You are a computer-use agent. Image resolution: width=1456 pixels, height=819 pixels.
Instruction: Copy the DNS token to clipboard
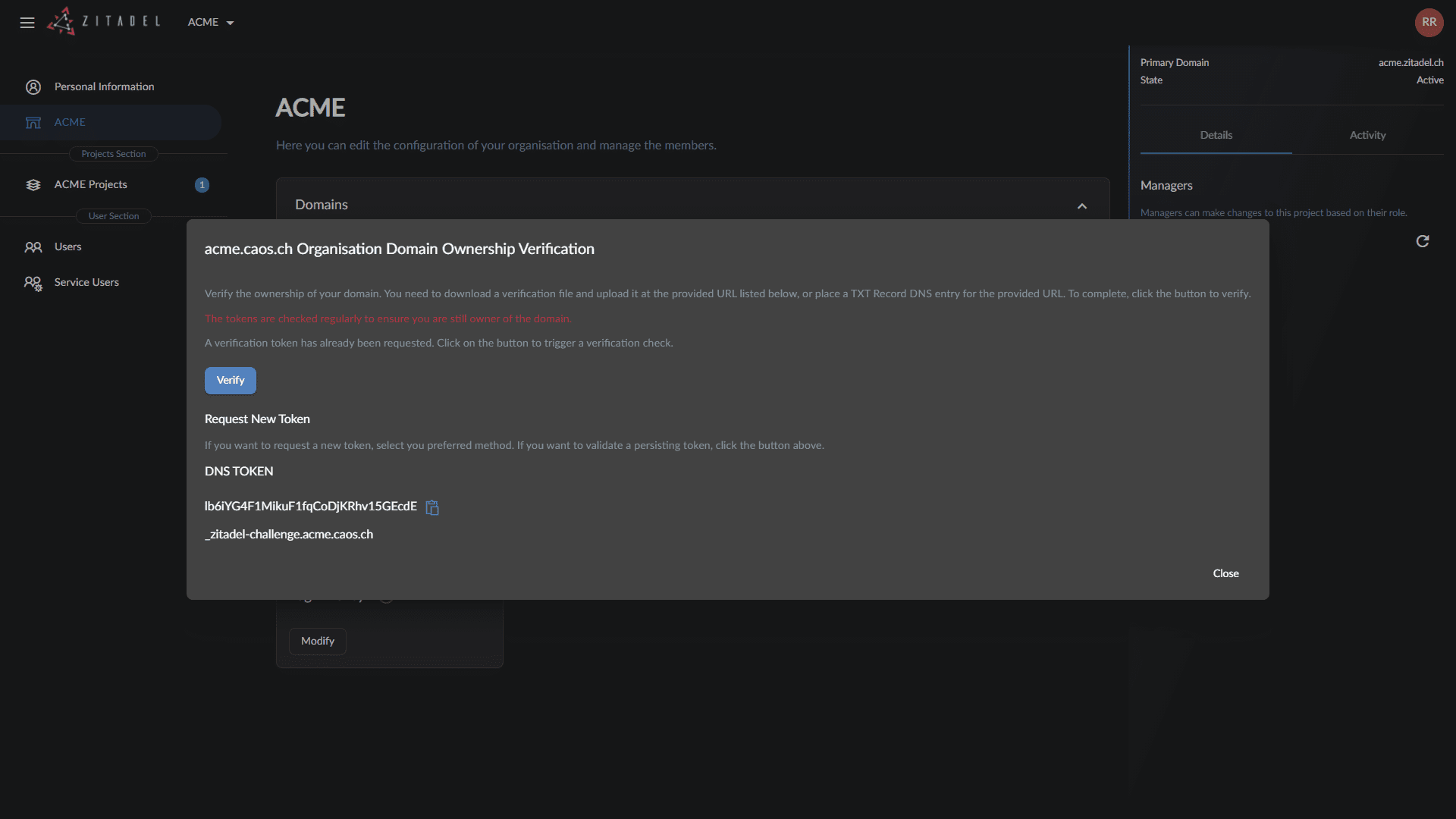coord(432,507)
